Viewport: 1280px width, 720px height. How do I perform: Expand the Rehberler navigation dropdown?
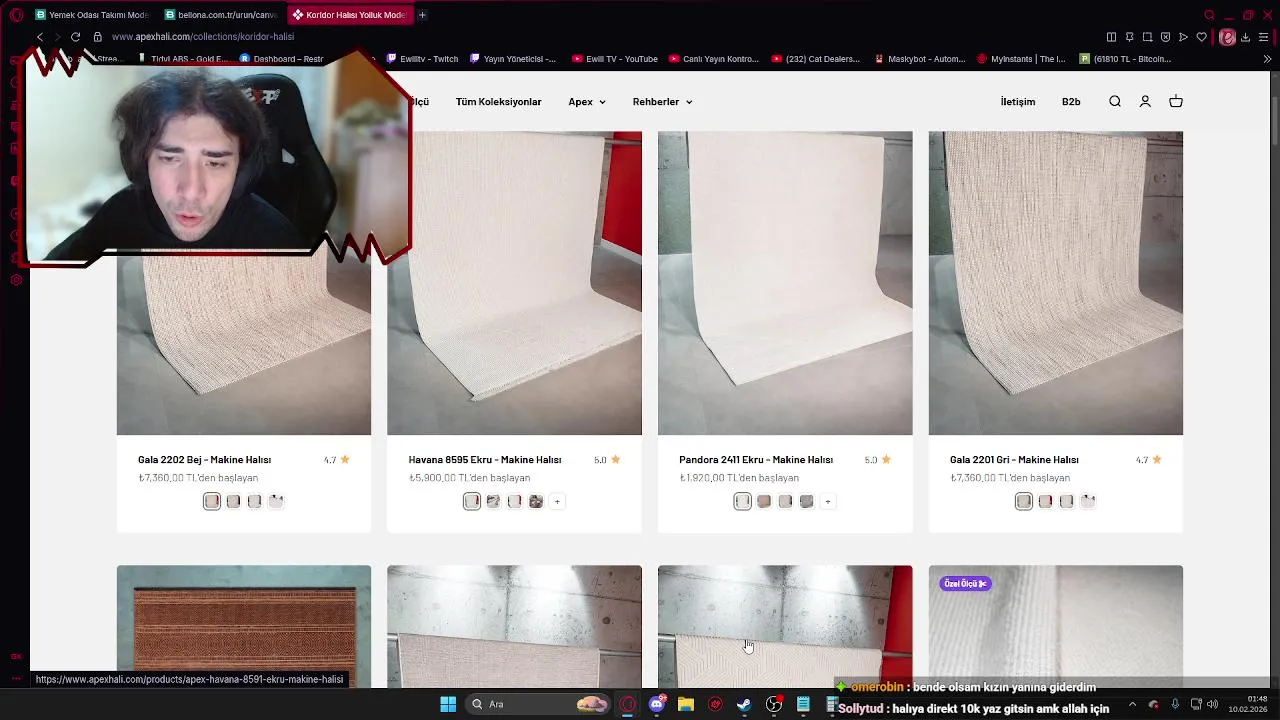(662, 102)
